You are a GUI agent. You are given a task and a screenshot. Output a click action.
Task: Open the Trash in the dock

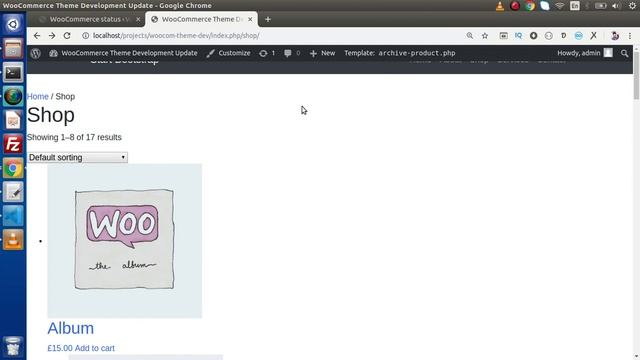pyautogui.click(x=13, y=346)
